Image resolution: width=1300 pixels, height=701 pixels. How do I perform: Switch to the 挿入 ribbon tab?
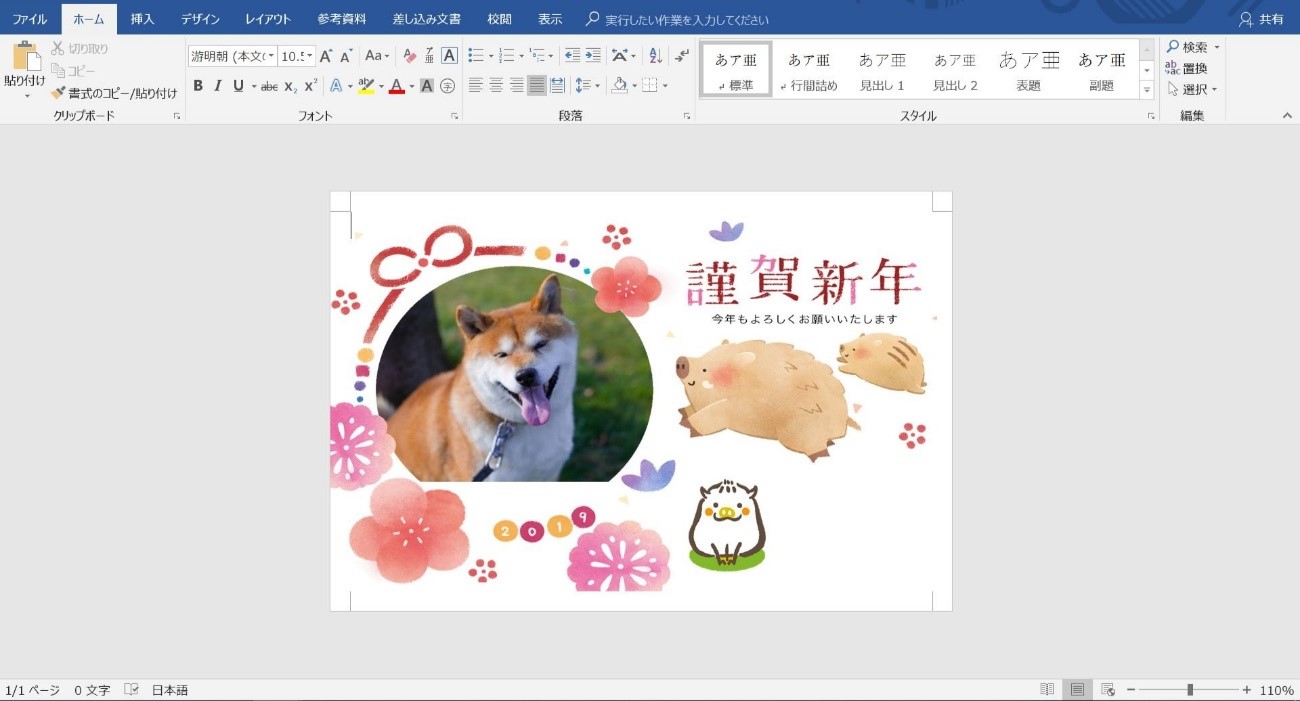tap(141, 18)
